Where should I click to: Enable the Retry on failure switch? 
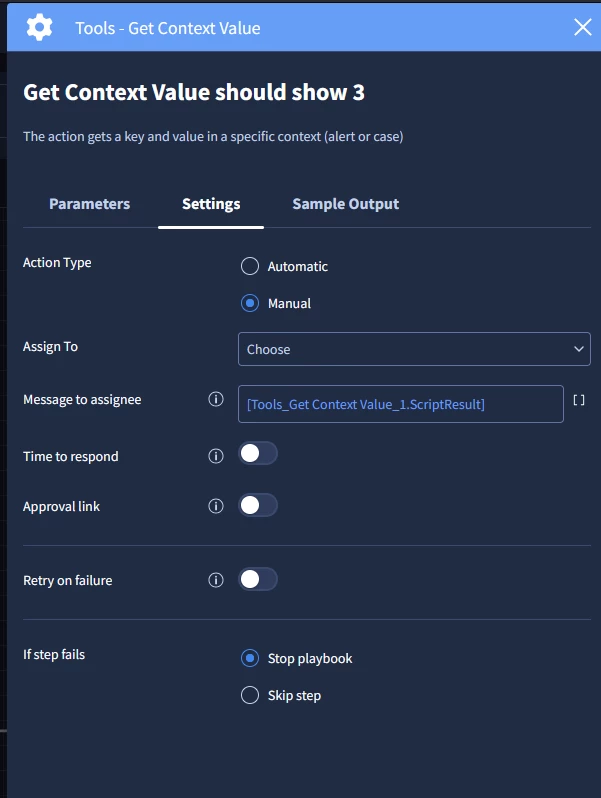[257, 579]
